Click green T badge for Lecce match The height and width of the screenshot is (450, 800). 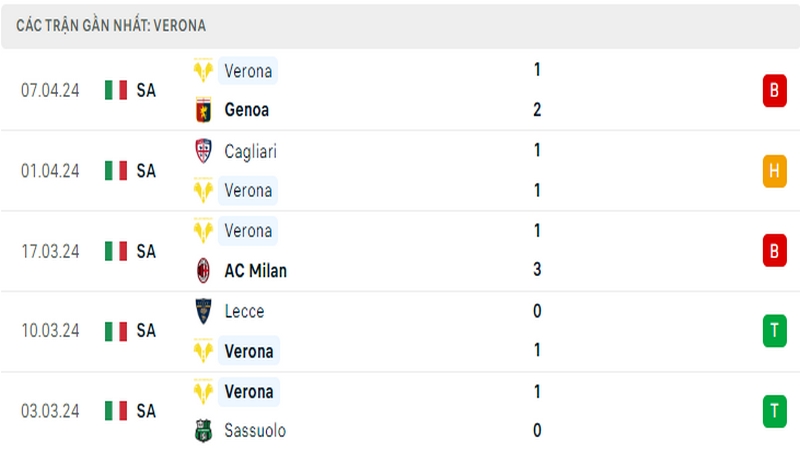click(774, 331)
